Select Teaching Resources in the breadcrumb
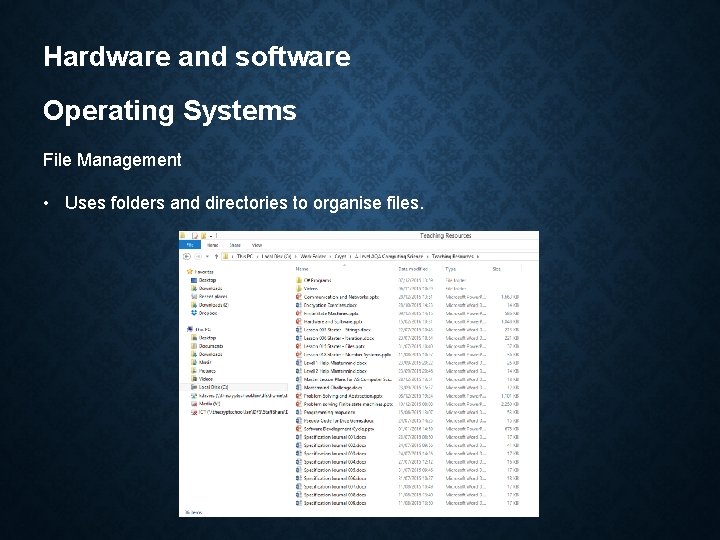Viewport: 720px width, 540px height. tap(452, 256)
